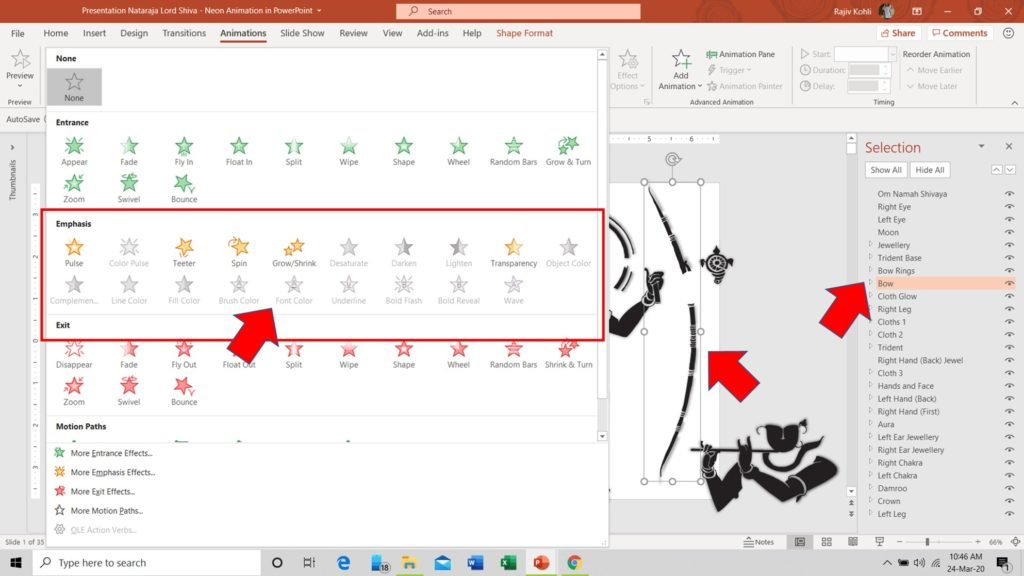Hide the Om Namah Shivaya object
1024x576 pixels.
click(1009, 194)
